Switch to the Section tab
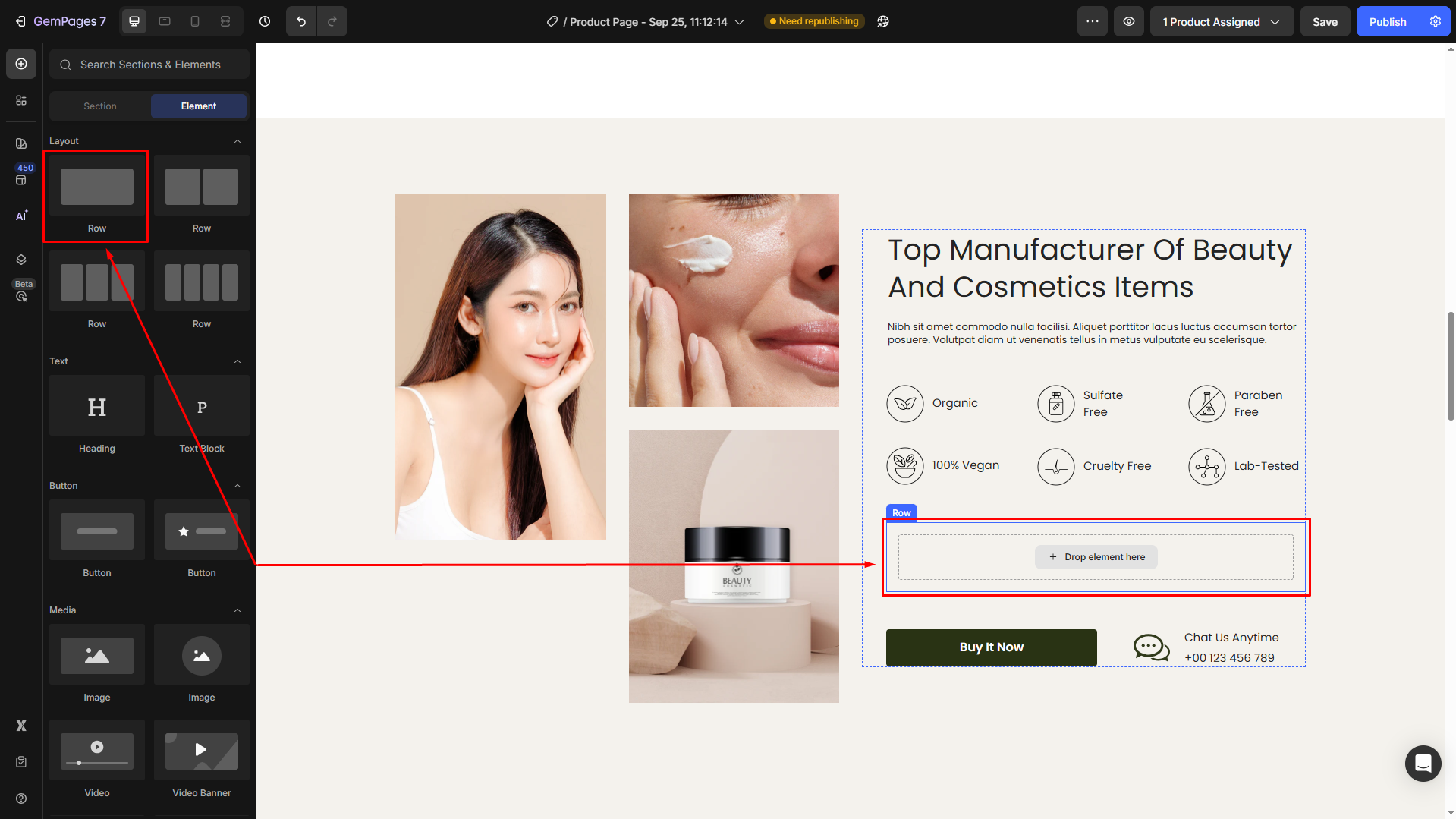Image resolution: width=1456 pixels, height=819 pixels. point(100,106)
